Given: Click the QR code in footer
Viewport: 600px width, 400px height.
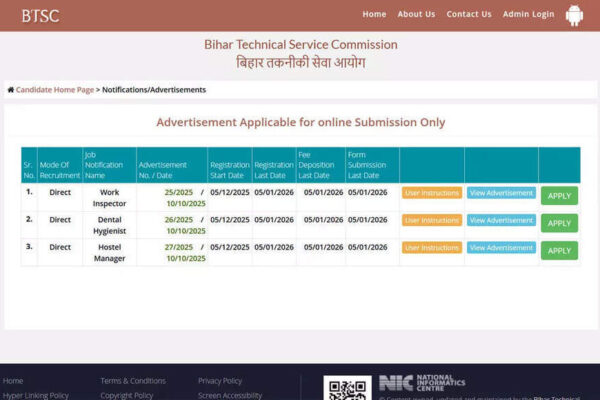Looking at the screenshot, I should pos(347,388).
